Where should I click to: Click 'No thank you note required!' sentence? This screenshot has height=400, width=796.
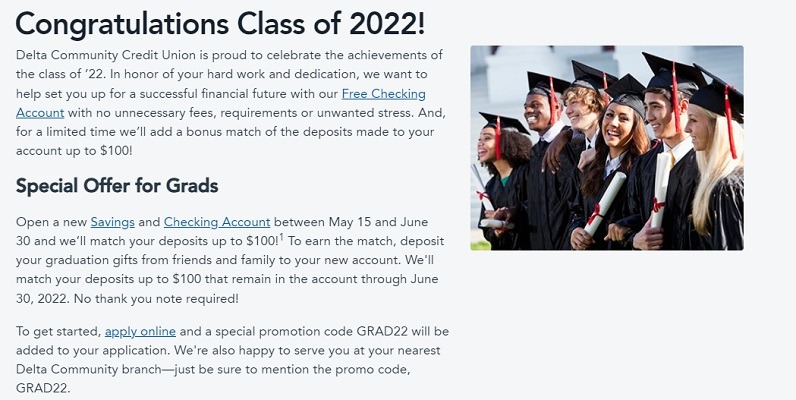pyautogui.click(x=156, y=298)
